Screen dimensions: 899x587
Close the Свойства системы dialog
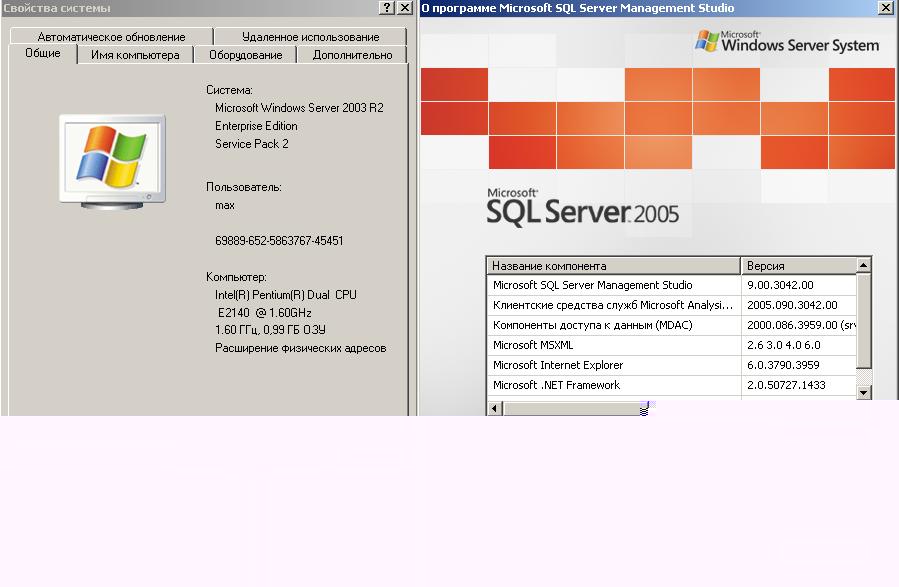coord(404,8)
